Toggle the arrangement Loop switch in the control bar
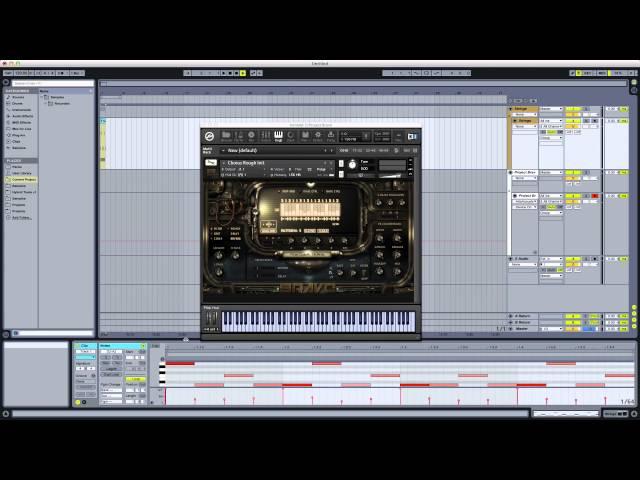Viewport: 640px width, 480px height. [x=426, y=73]
